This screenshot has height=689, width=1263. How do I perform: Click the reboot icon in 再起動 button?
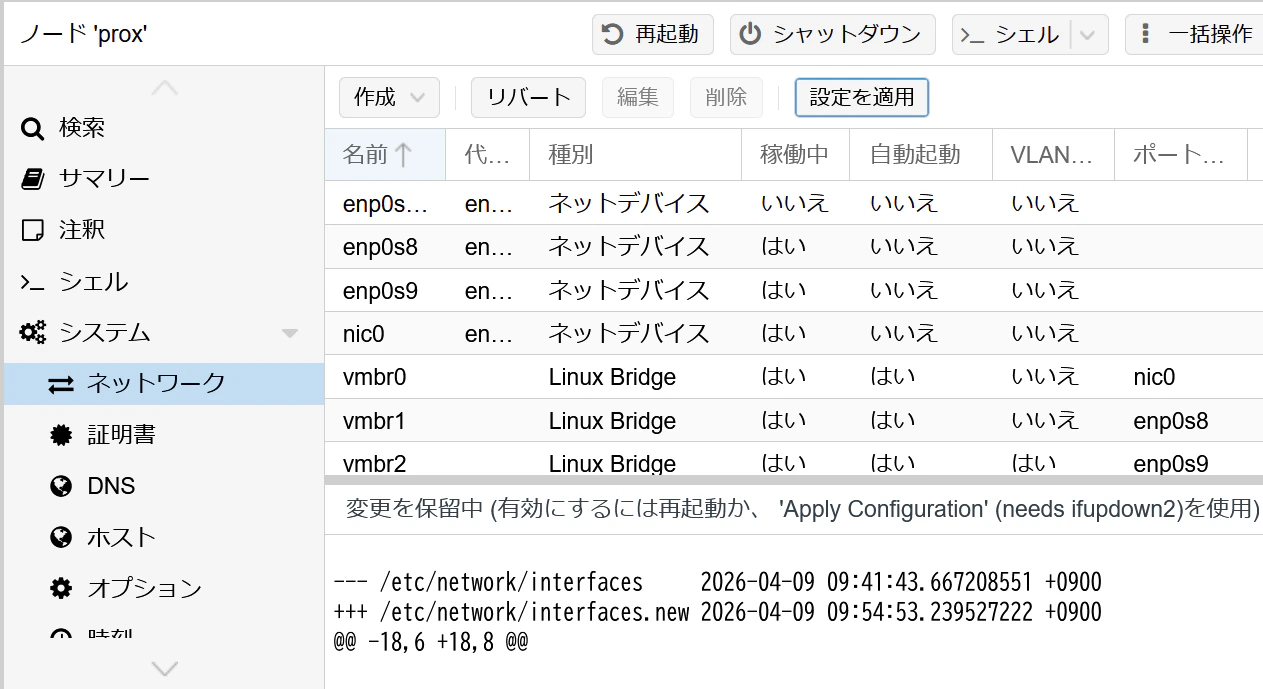pyautogui.click(x=611, y=34)
